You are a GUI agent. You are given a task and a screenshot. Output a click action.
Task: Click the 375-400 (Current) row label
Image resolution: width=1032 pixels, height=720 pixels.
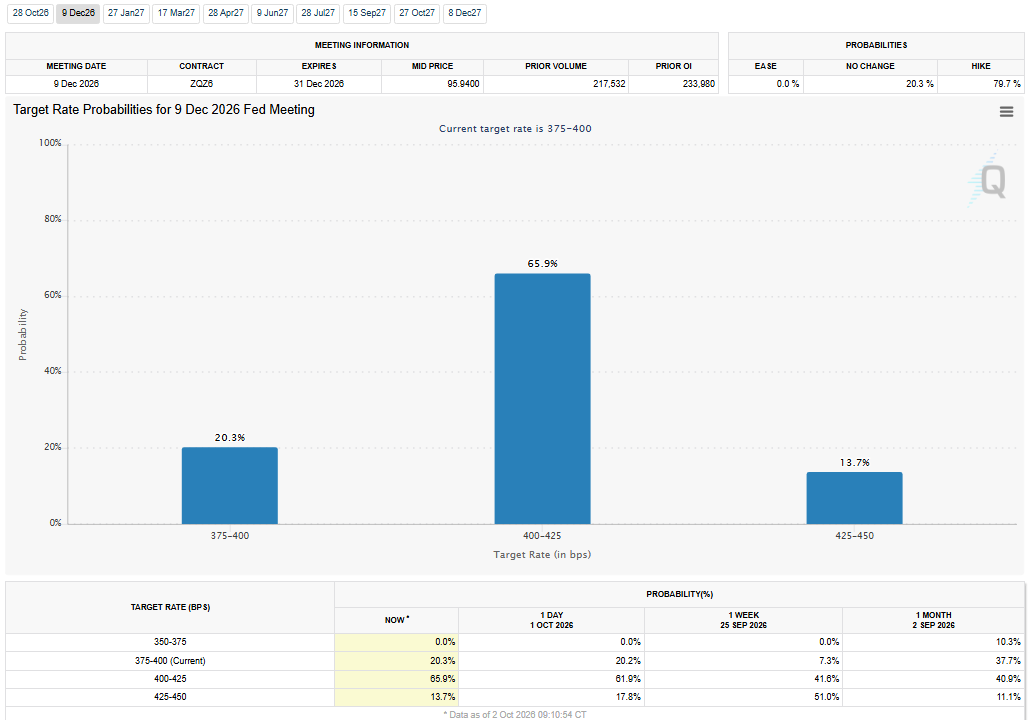pyautogui.click(x=170, y=661)
